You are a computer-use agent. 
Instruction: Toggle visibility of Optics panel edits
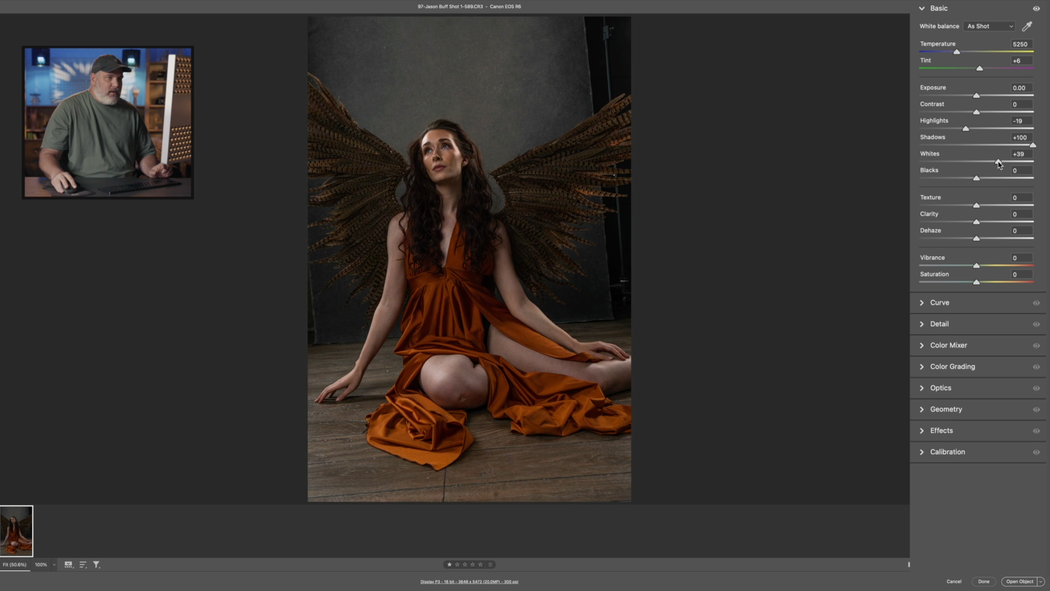pos(1036,389)
